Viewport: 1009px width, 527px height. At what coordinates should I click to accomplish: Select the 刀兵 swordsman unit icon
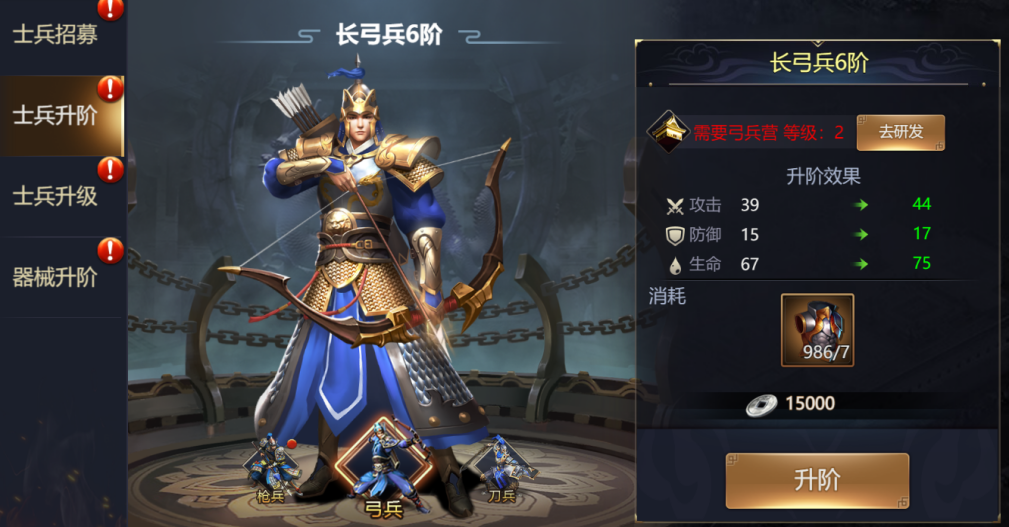click(x=502, y=470)
